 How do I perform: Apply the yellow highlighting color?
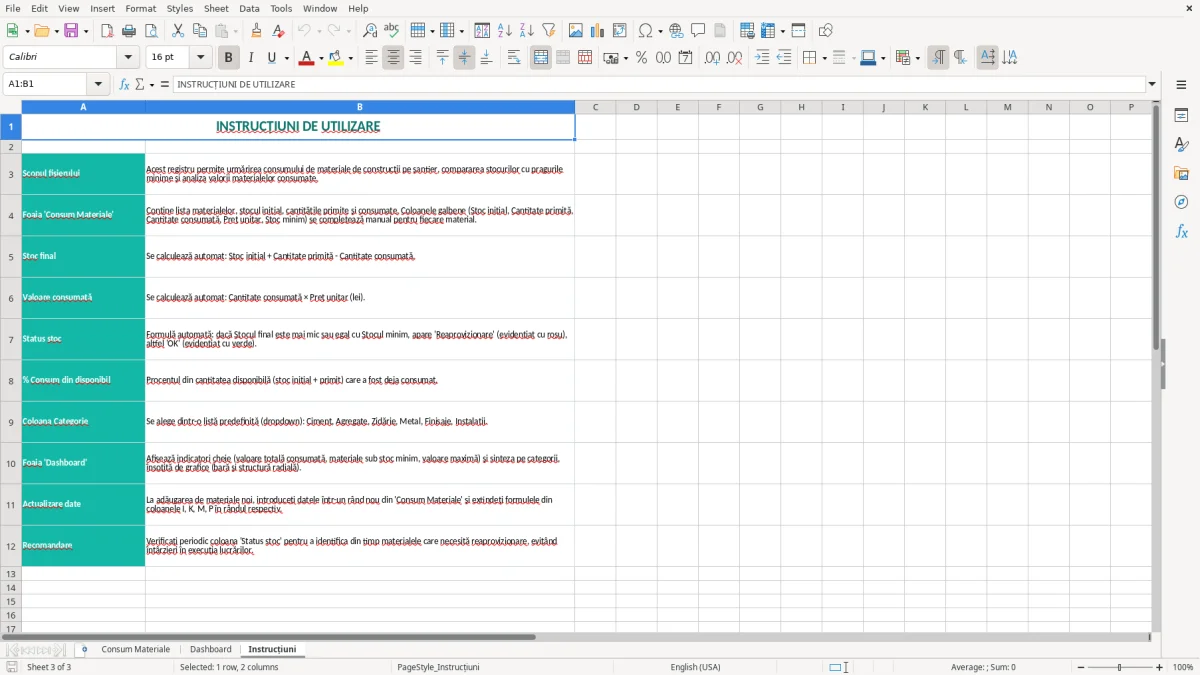pyautogui.click(x=336, y=58)
